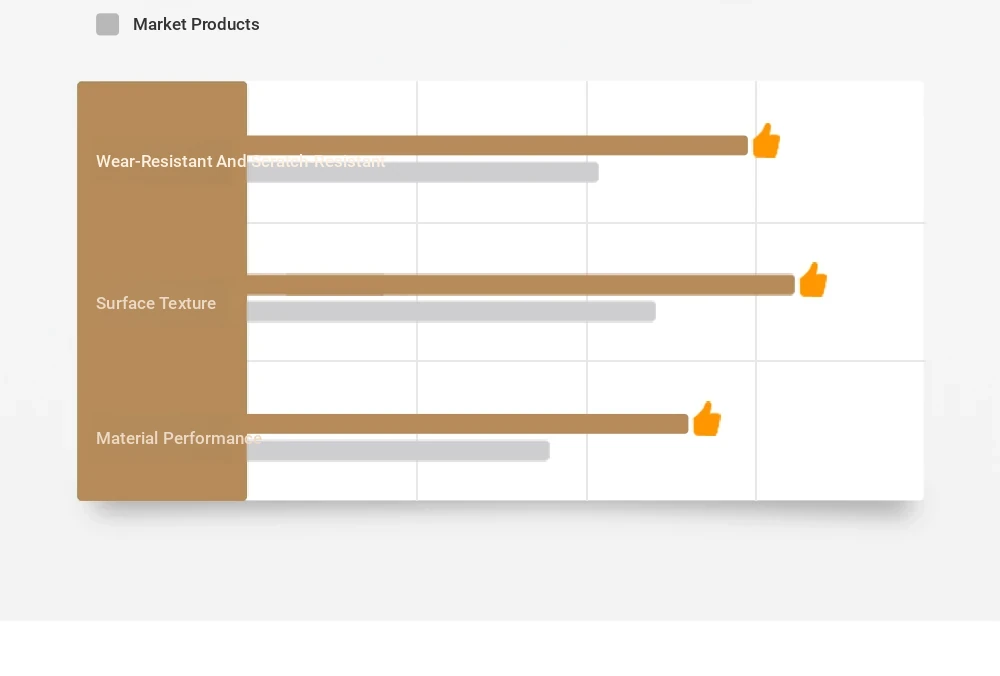Click the Market Products gray legend swatch
Screen dimensions: 1000x676
pyautogui.click(x=107, y=24)
